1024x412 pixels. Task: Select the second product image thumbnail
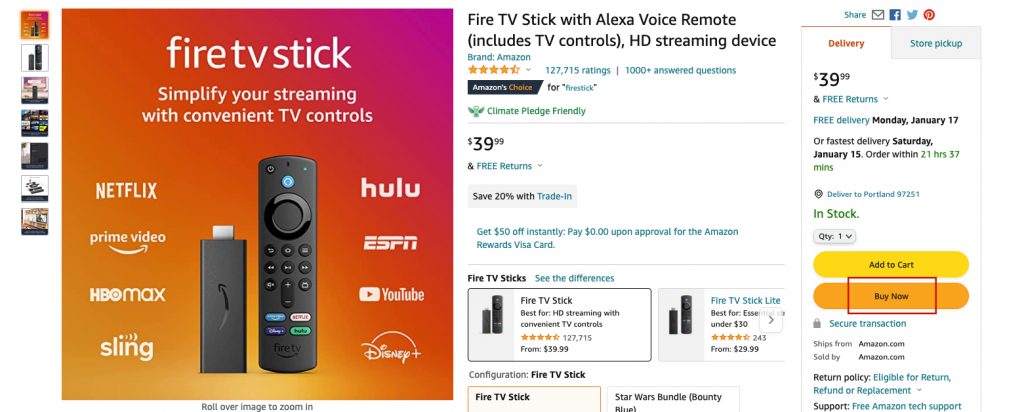pos(34,58)
